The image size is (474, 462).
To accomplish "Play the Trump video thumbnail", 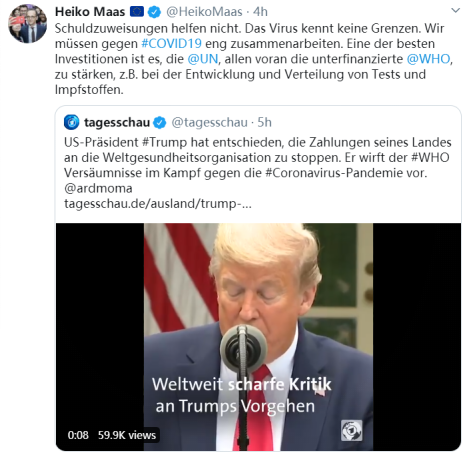I will (x=258, y=337).
